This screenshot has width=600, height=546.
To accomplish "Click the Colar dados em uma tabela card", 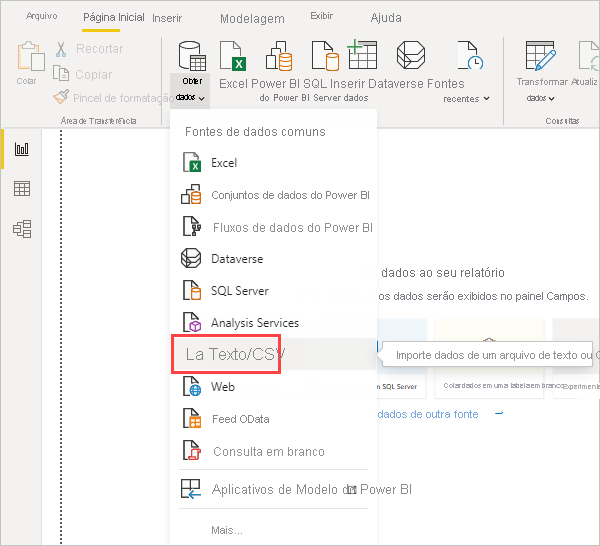I will click(x=489, y=359).
